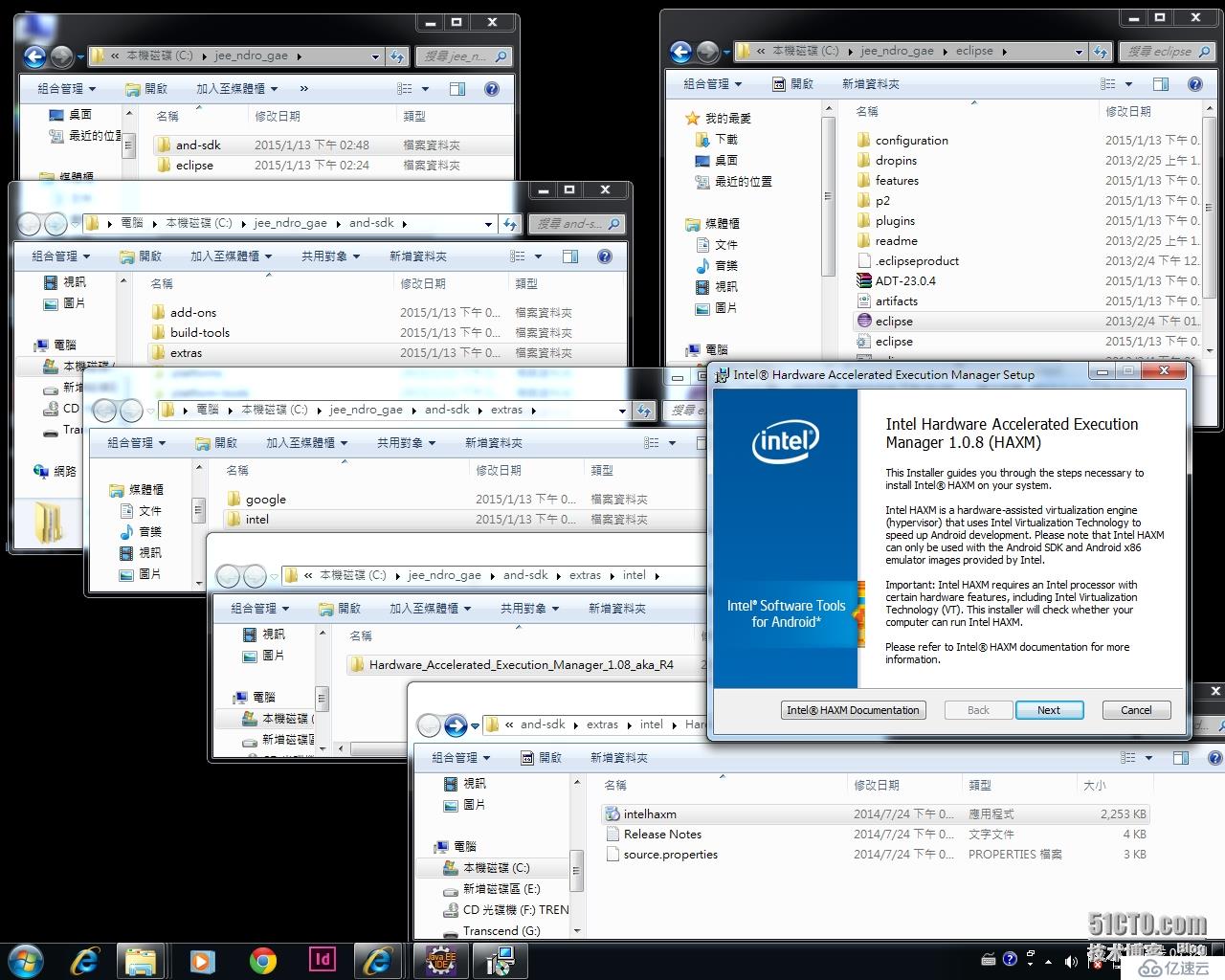Refresh the jee_ndro_gae window address bar
Screen dimensions: 1225x980
(397, 56)
